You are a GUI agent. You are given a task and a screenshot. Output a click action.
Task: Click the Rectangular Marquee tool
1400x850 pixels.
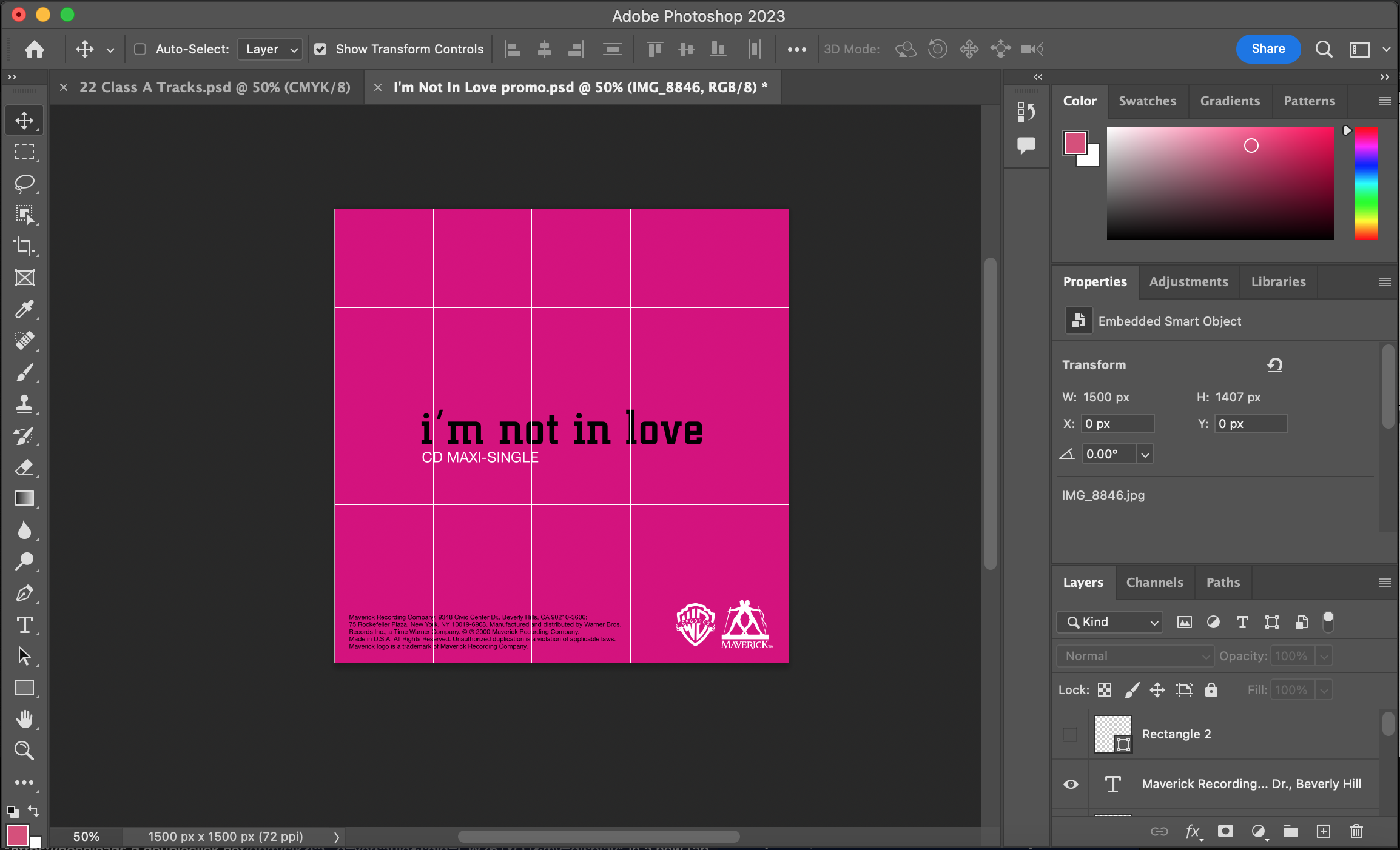(x=24, y=152)
